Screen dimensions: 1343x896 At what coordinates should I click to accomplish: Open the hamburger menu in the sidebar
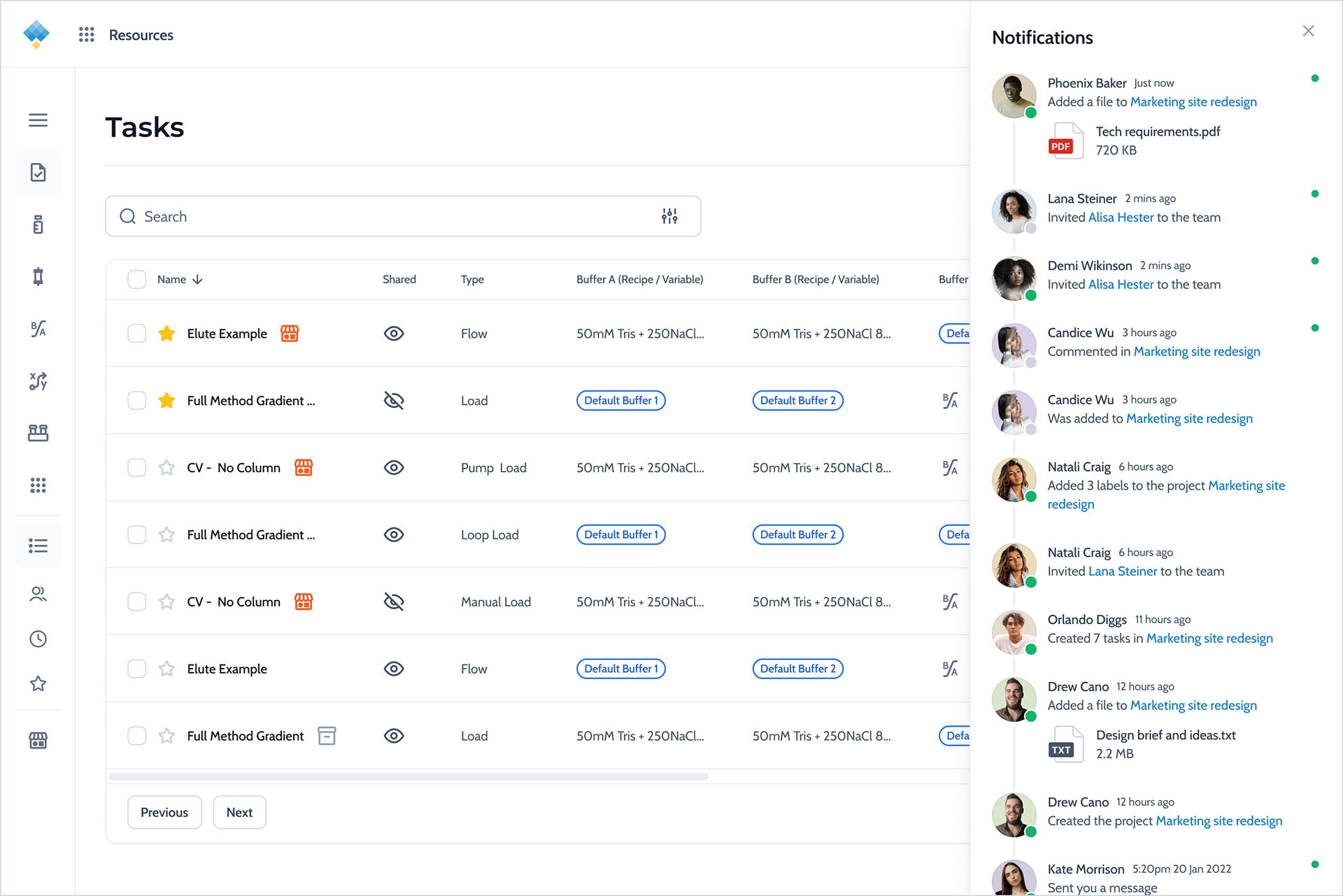pos(38,120)
